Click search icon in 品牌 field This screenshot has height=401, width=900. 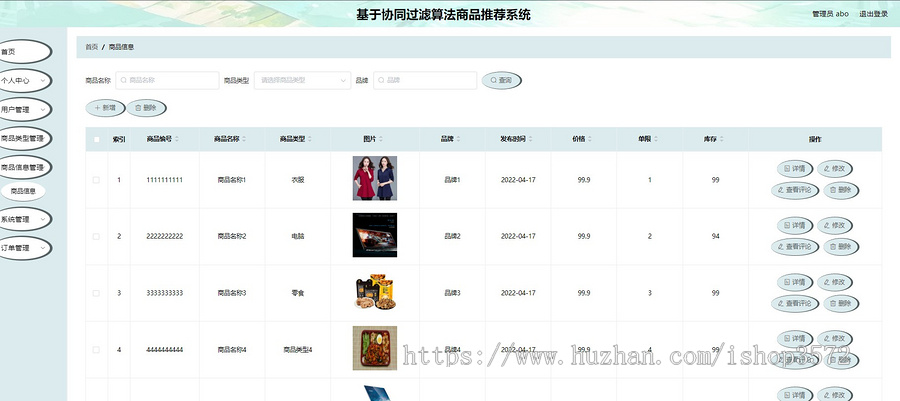coord(381,80)
